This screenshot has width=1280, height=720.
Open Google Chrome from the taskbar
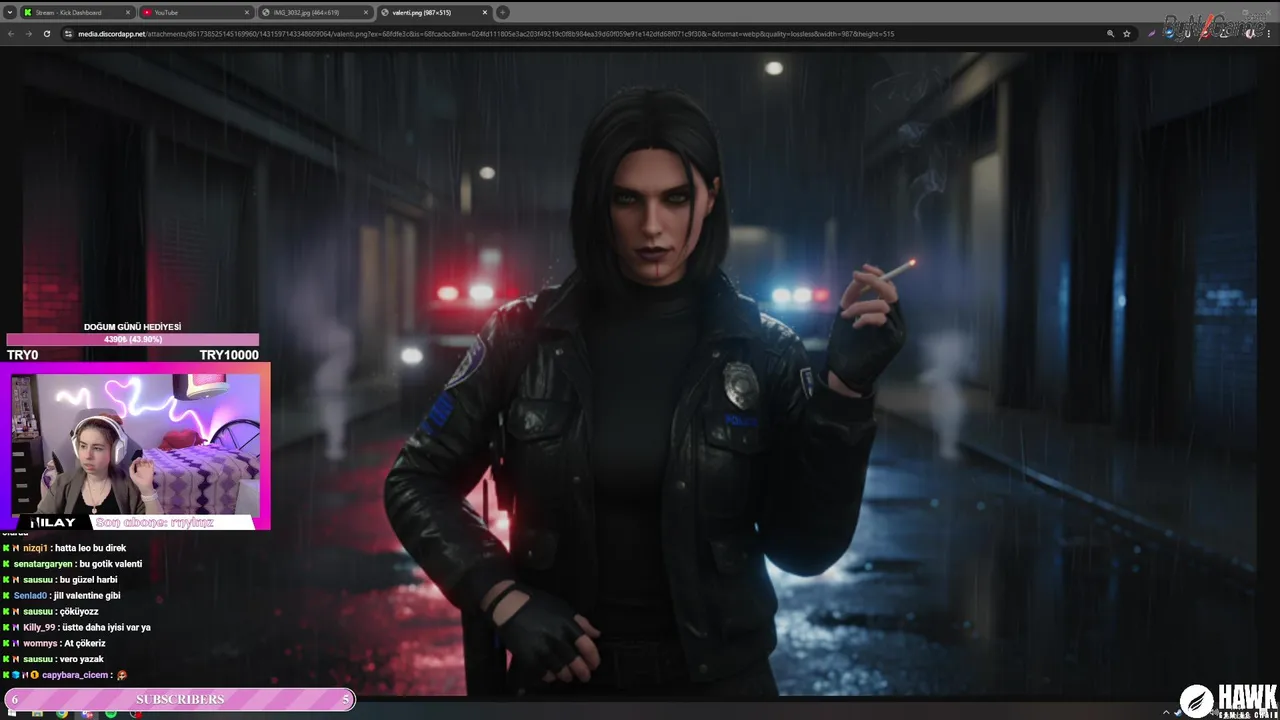pos(62,713)
